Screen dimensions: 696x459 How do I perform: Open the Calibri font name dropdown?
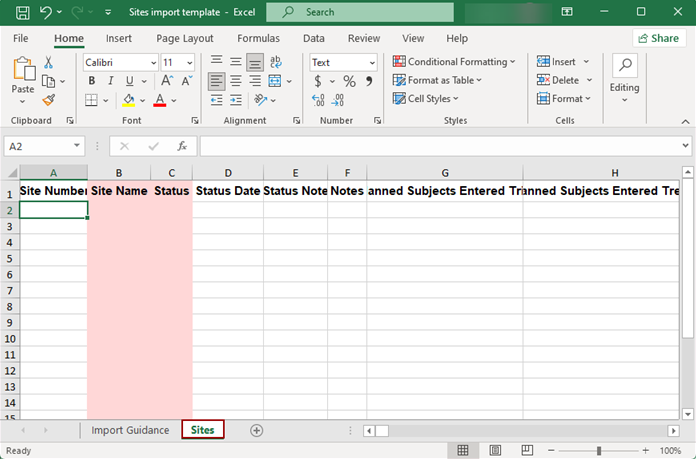(x=153, y=62)
